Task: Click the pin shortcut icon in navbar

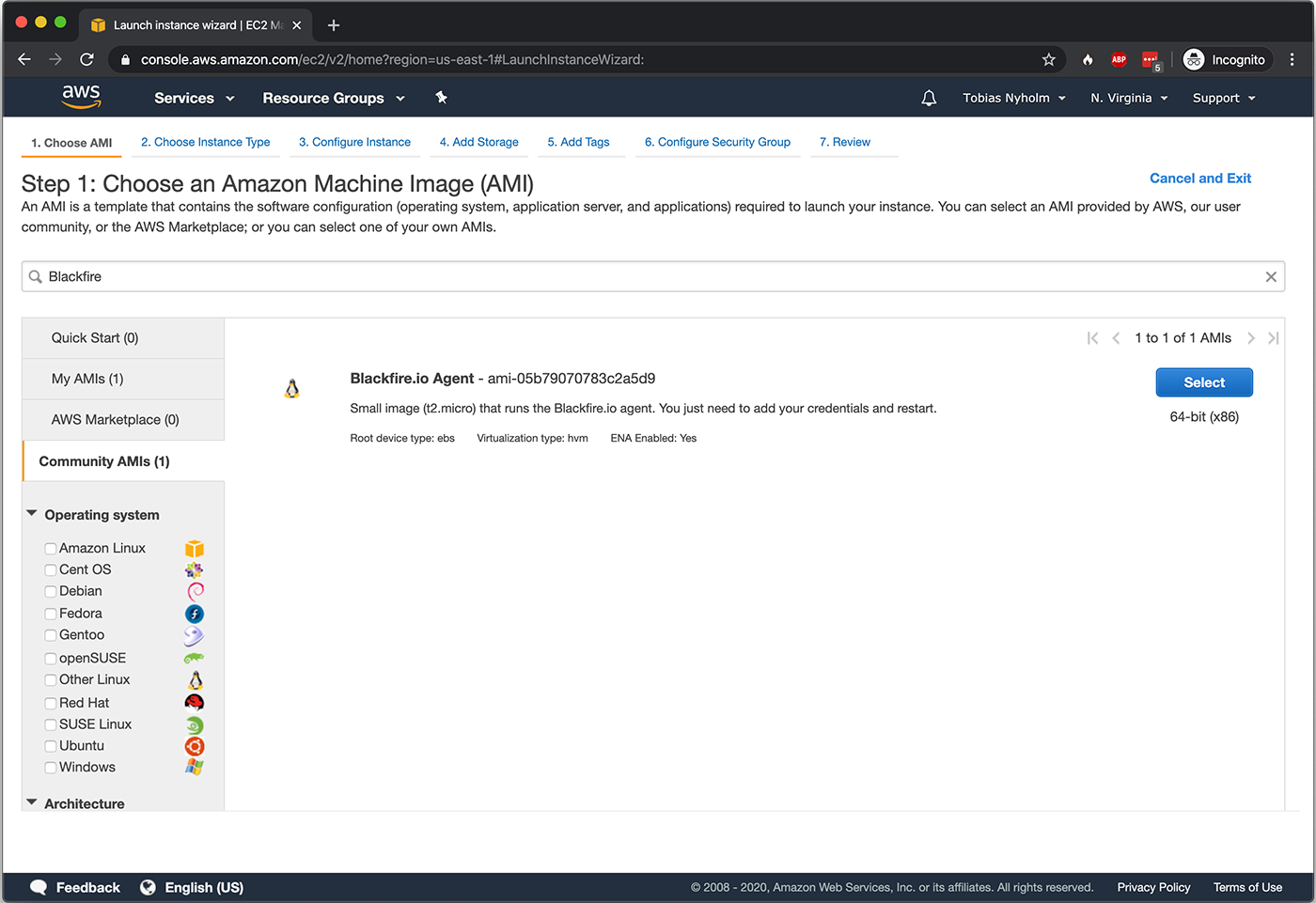Action: click(x=441, y=97)
